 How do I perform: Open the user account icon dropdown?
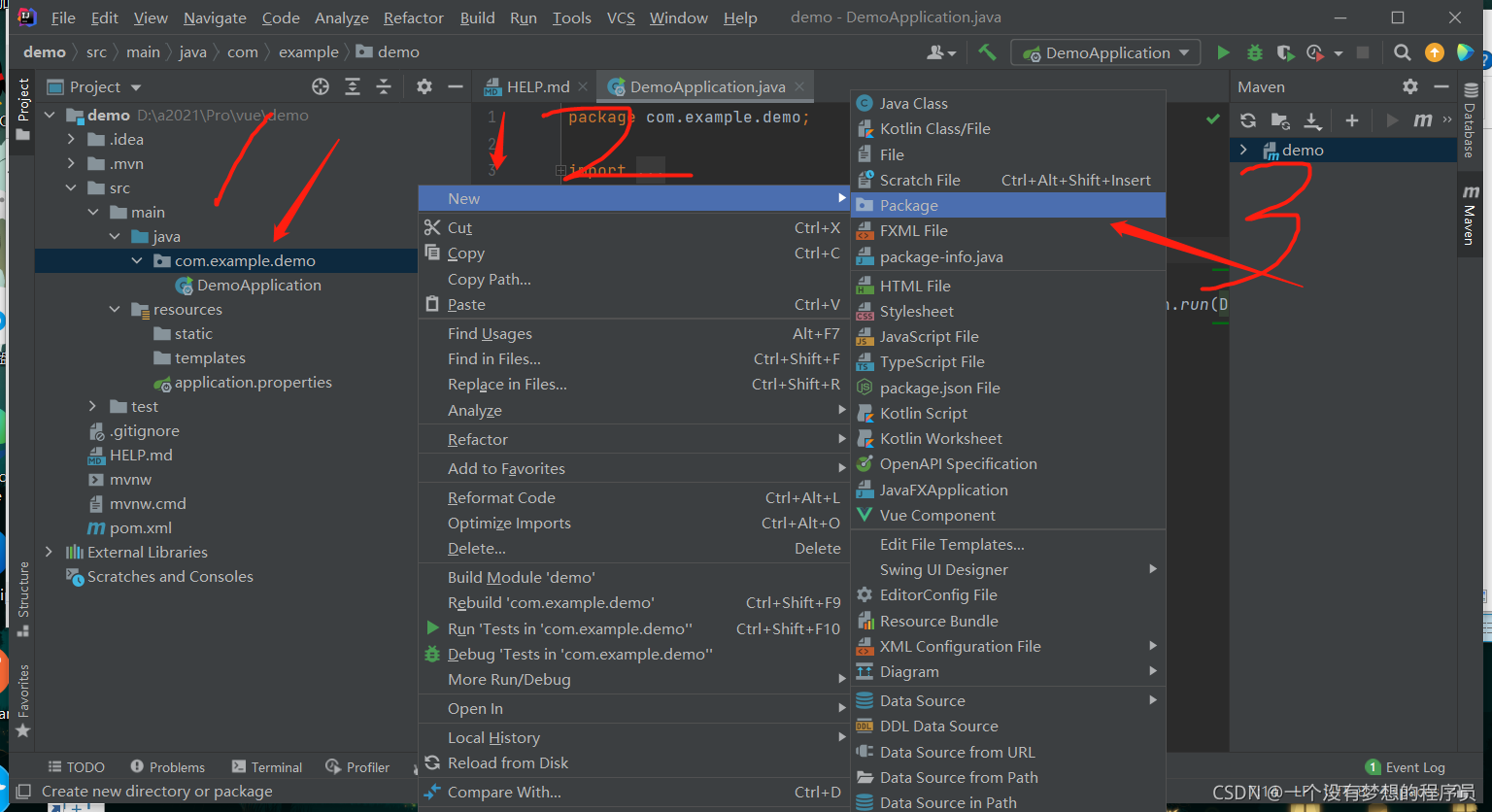(x=941, y=52)
